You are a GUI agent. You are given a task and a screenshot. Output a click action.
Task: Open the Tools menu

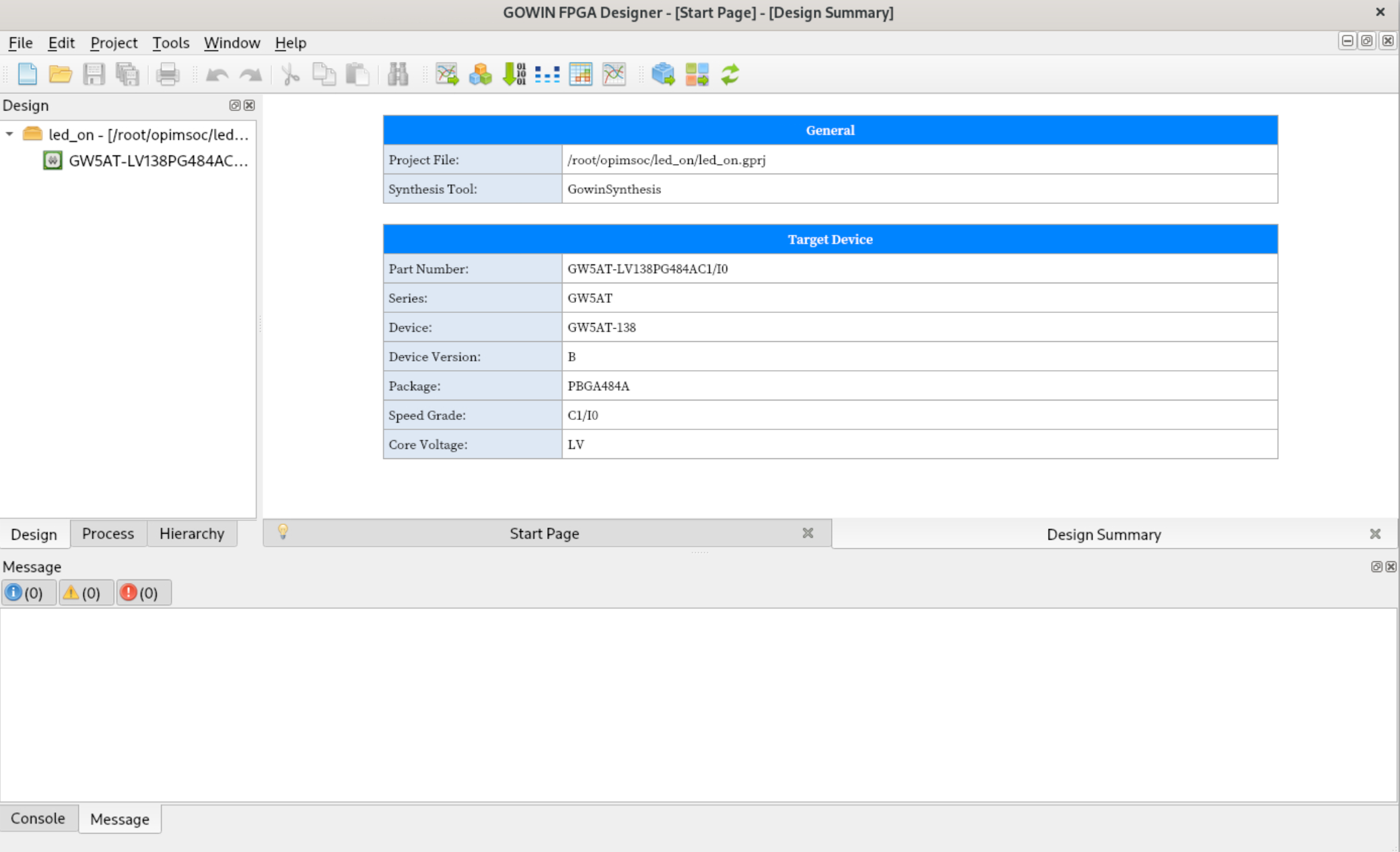[x=171, y=42]
